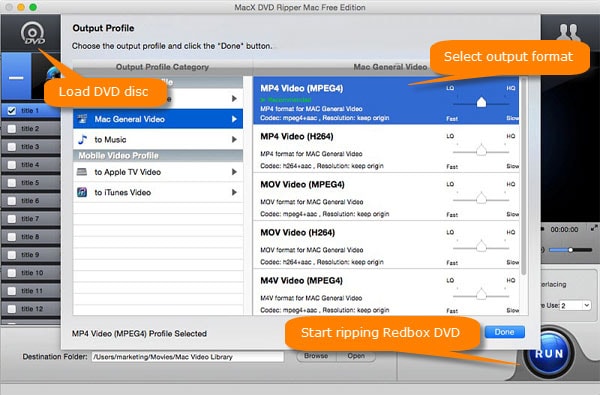Click the profile list vertical scrollbar
Image resolution: width=600 pixels, height=395 pixels.
coord(523,176)
